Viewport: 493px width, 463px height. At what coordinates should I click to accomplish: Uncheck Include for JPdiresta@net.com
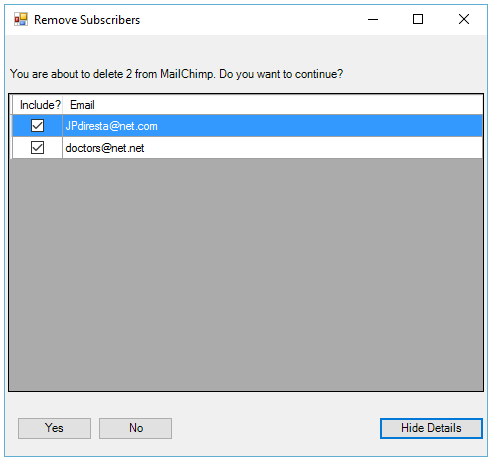37,126
